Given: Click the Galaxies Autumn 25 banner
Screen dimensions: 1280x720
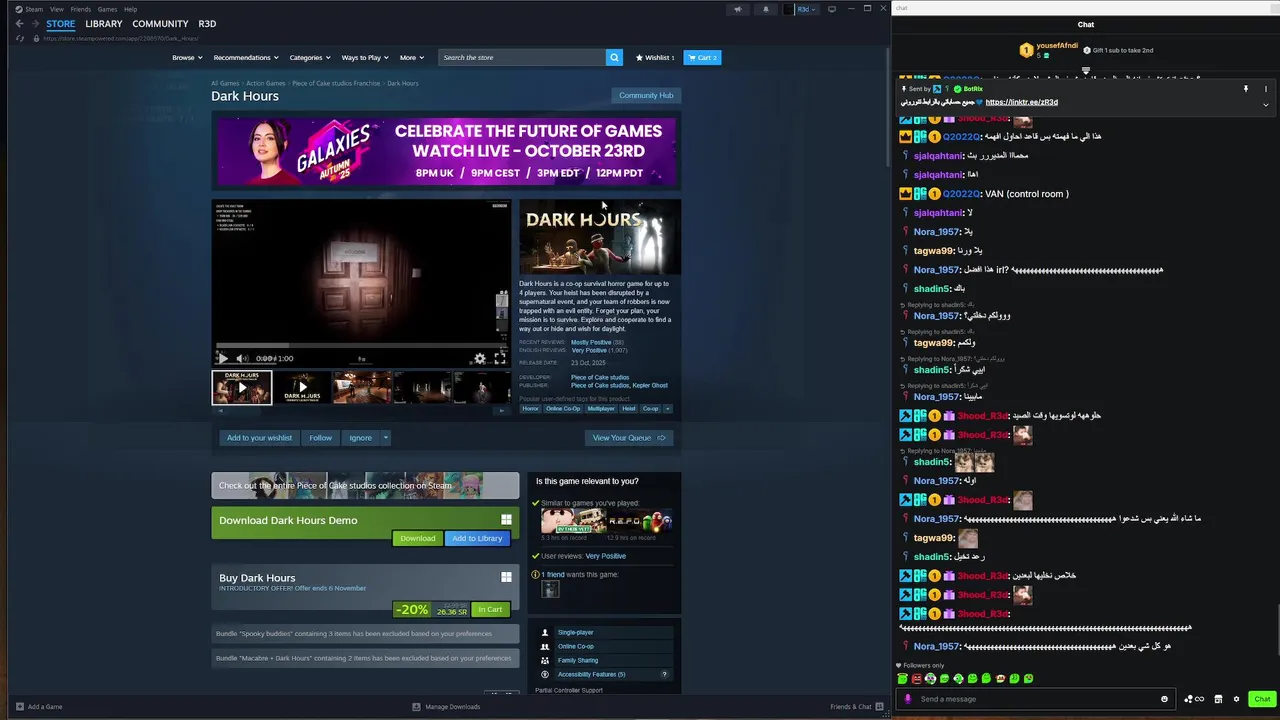Looking at the screenshot, I should [x=446, y=152].
